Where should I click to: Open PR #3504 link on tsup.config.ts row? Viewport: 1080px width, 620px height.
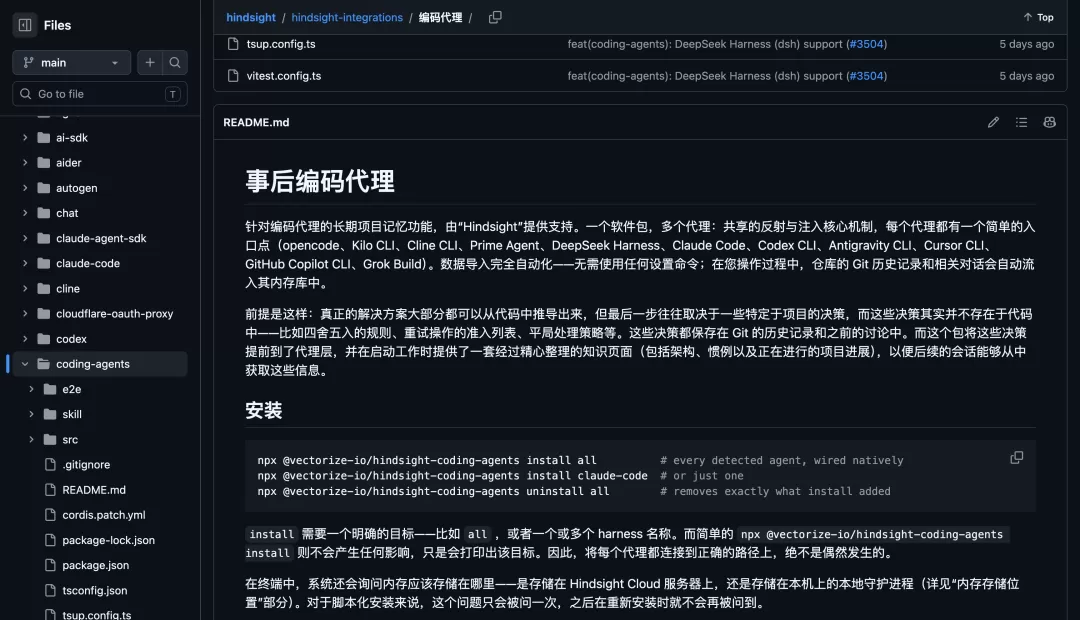(x=866, y=44)
